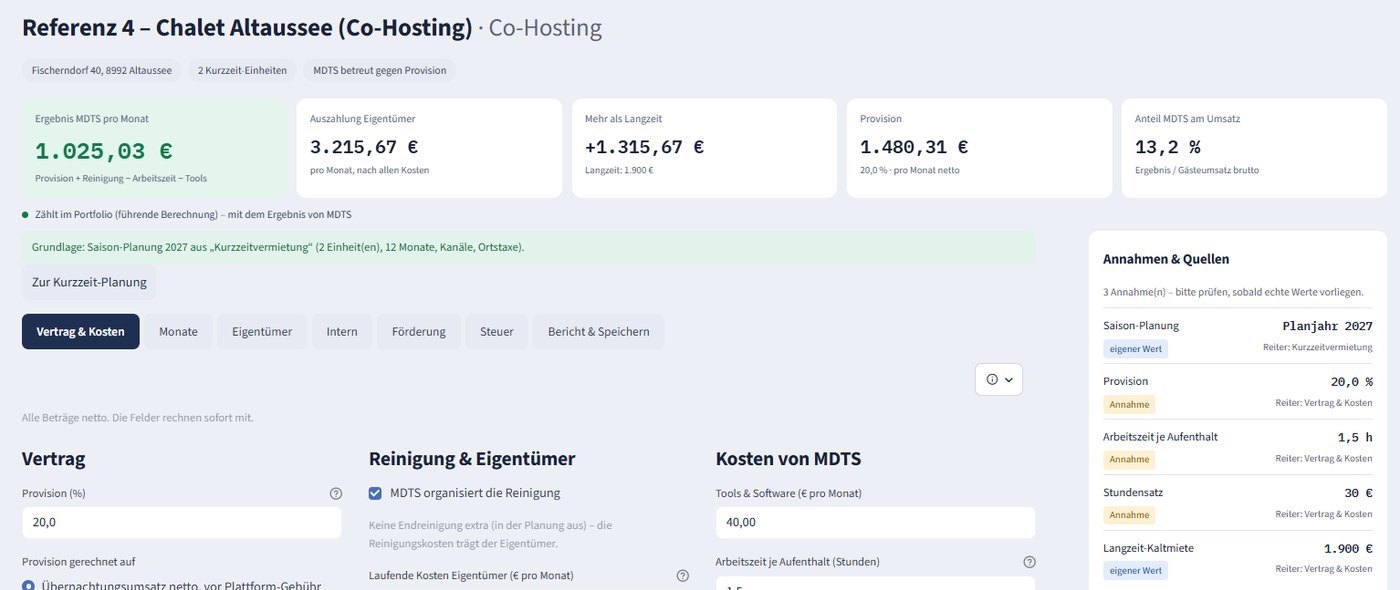Click the Provision (%) input field

182,522
